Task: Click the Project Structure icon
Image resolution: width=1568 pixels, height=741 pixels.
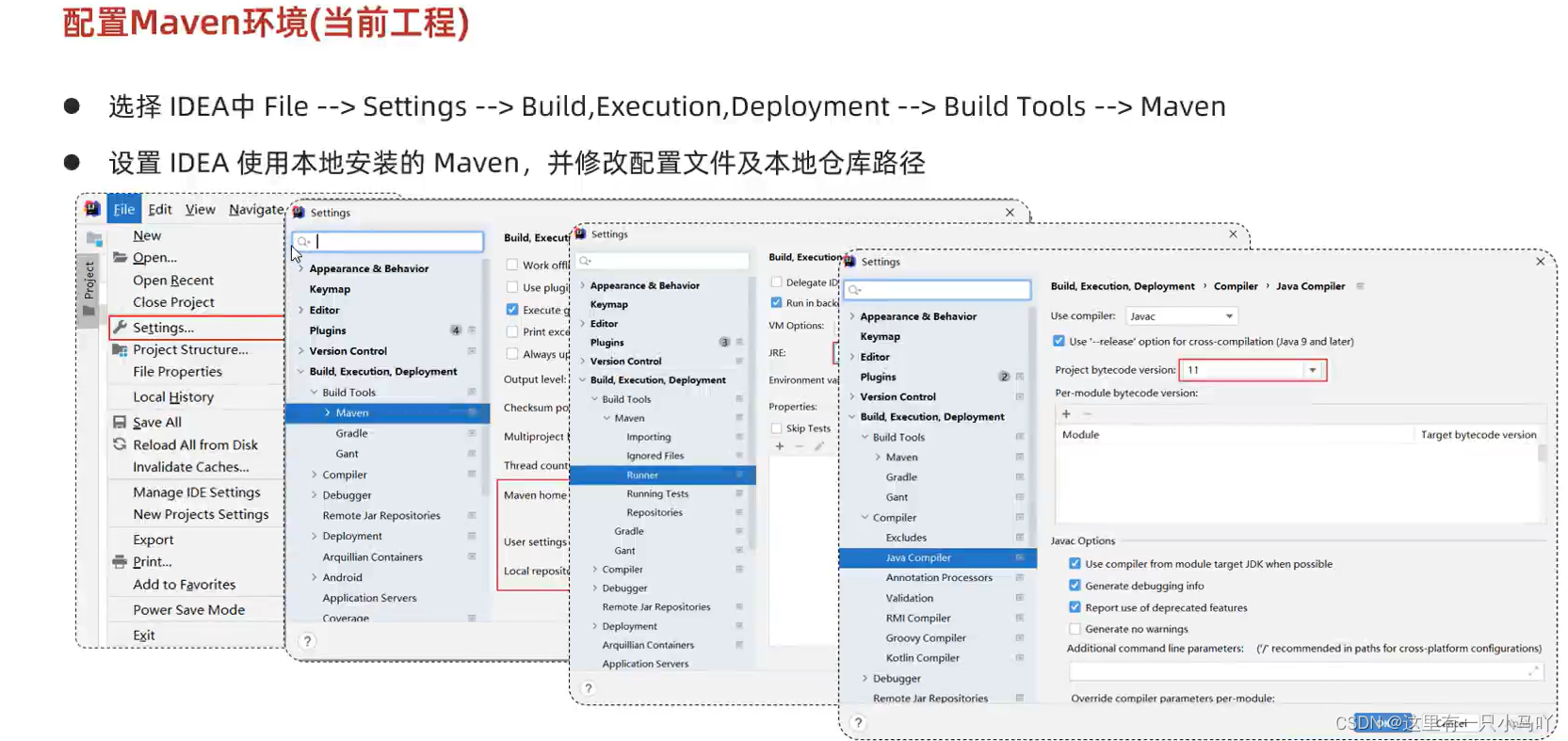Action: (x=120, y=349)
